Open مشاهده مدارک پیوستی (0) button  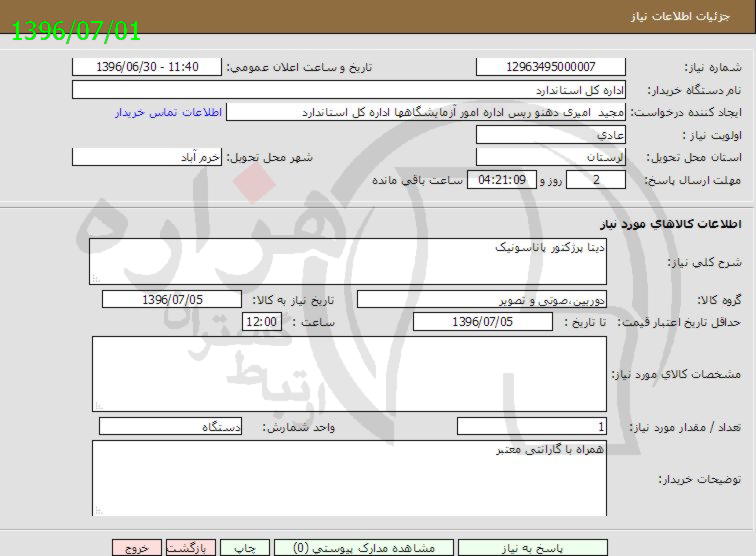364,548
